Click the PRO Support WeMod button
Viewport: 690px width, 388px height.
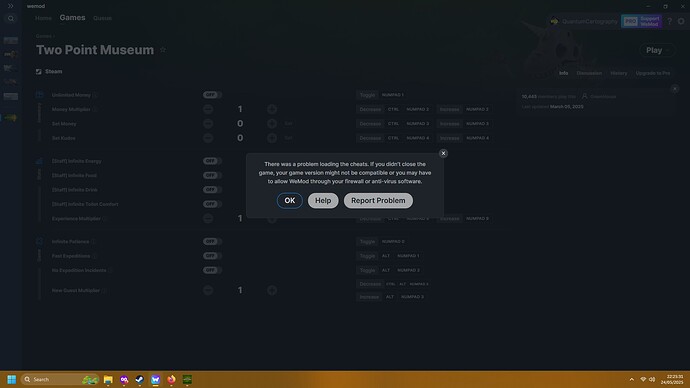pos(641,21)
